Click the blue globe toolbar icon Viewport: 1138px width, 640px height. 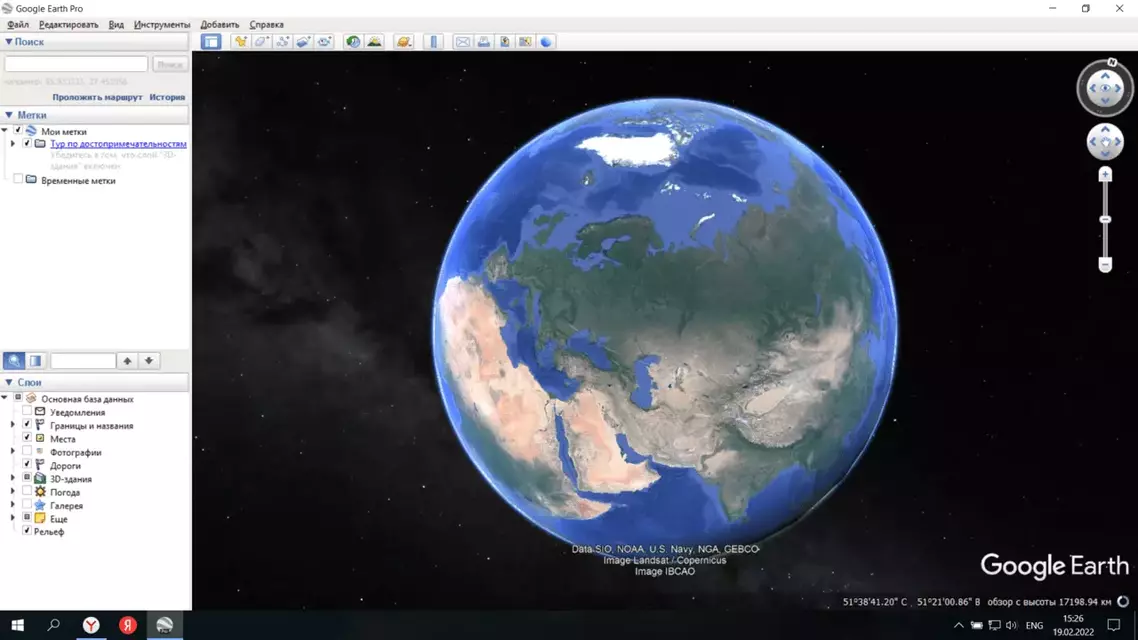tap(546, 41)
